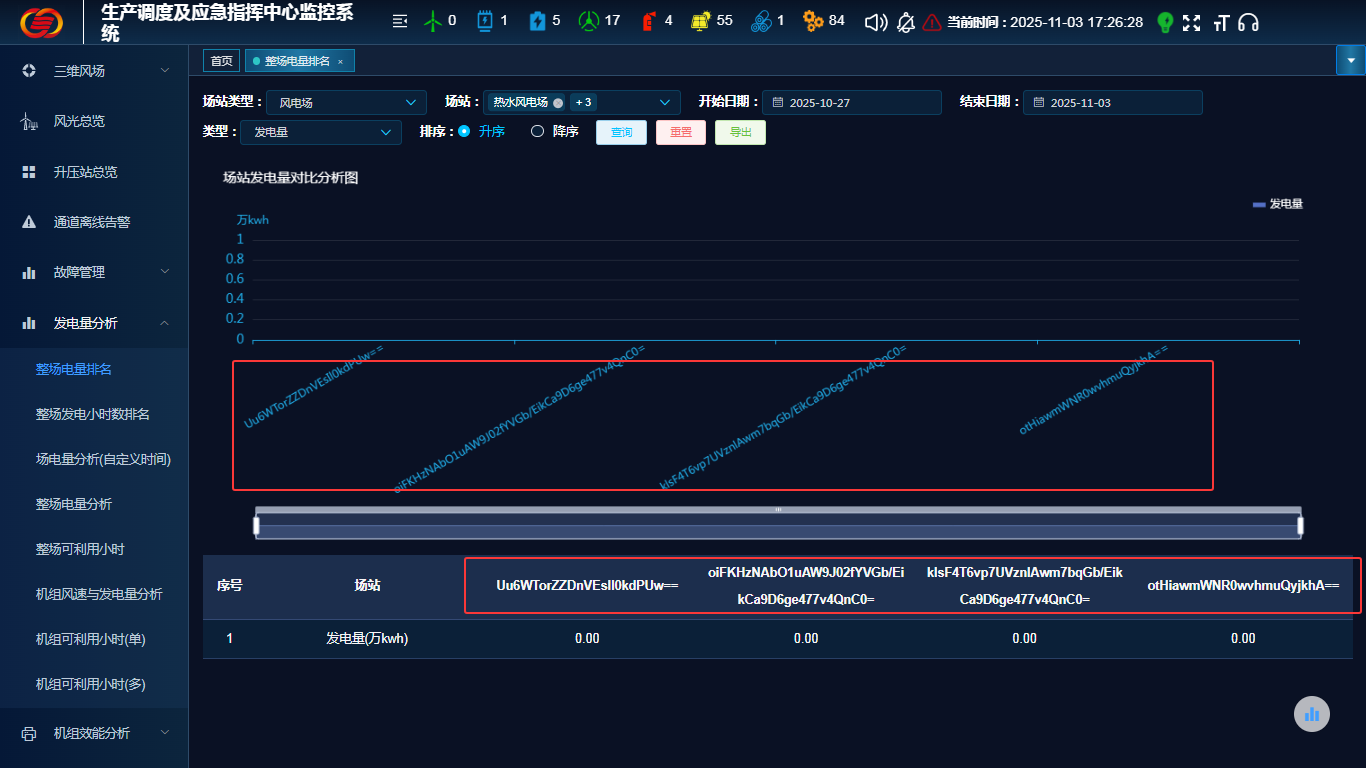Toggle the 发电量 legend series in chart
This screenshot has height=768, width=1366.
pos(1277,204)
